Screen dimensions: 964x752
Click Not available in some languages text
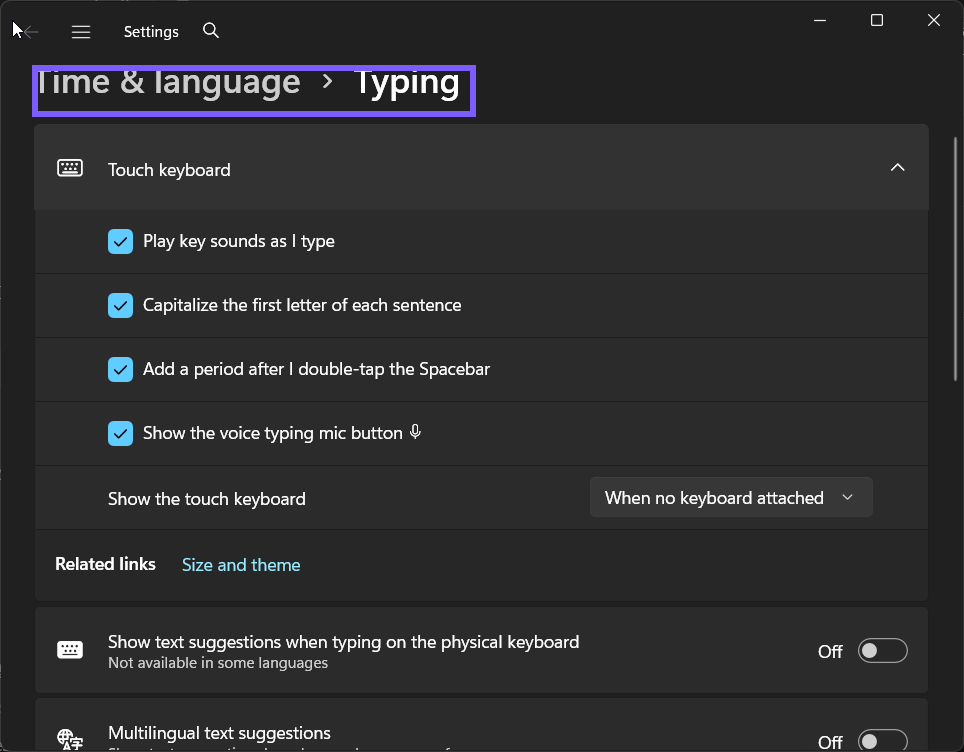pos(218,663)
